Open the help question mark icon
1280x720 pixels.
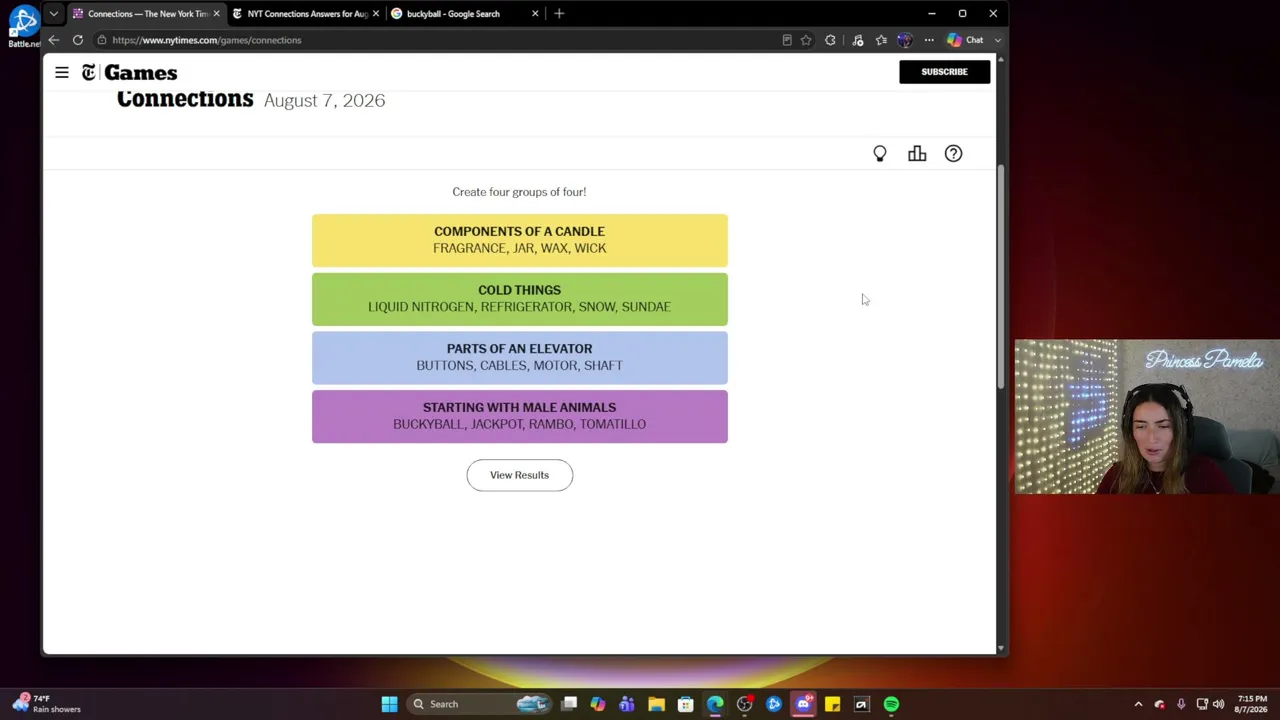[953, 154]
